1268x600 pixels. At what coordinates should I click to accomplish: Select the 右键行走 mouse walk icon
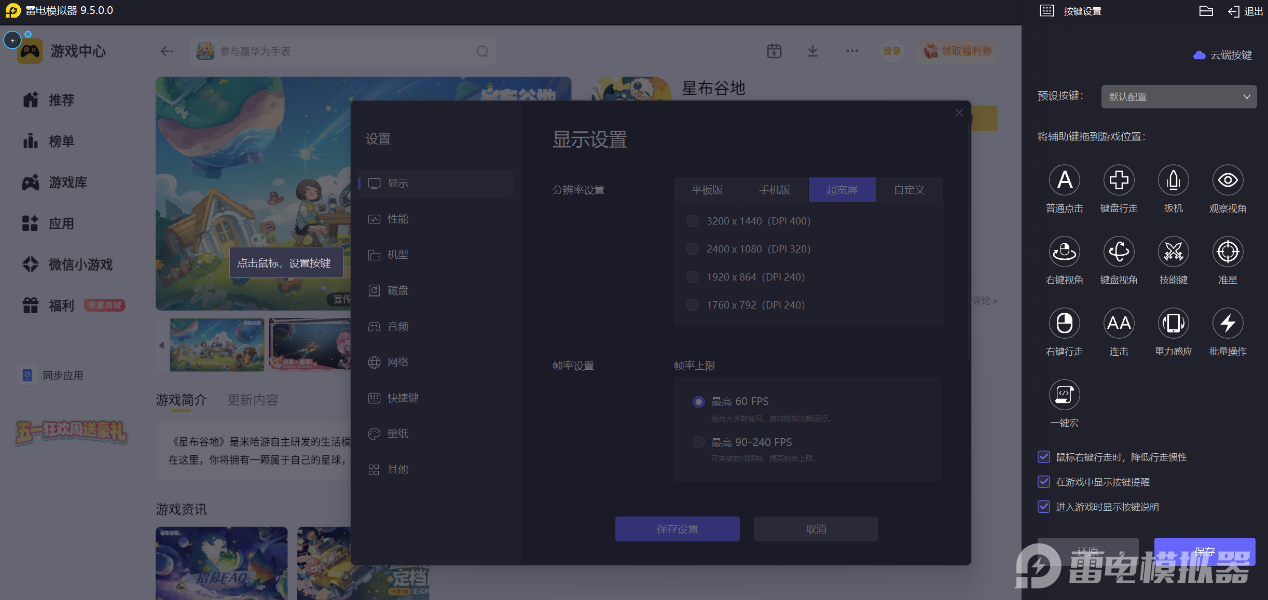[1064, 323]
